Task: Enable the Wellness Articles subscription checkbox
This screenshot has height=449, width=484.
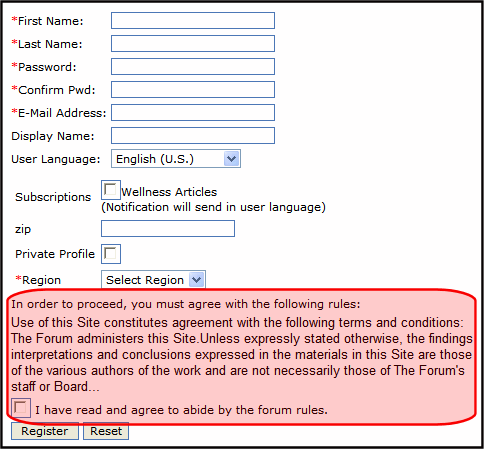Action: 110,190
